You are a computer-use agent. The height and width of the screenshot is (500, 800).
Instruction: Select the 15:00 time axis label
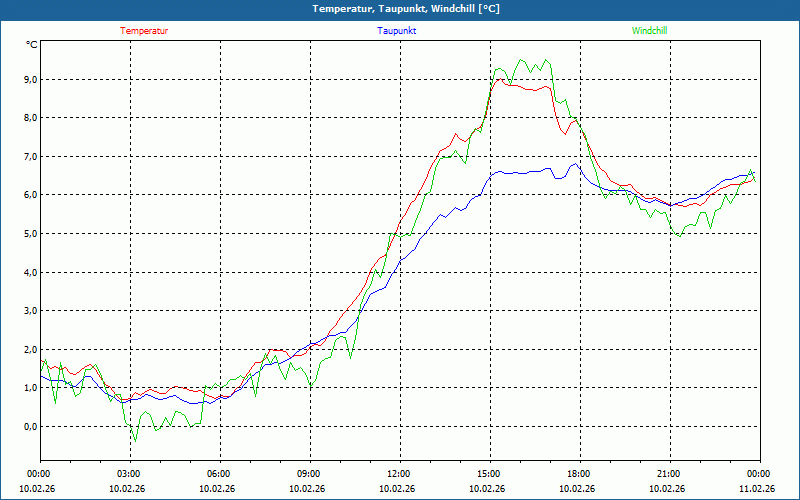tap(489, 474)
